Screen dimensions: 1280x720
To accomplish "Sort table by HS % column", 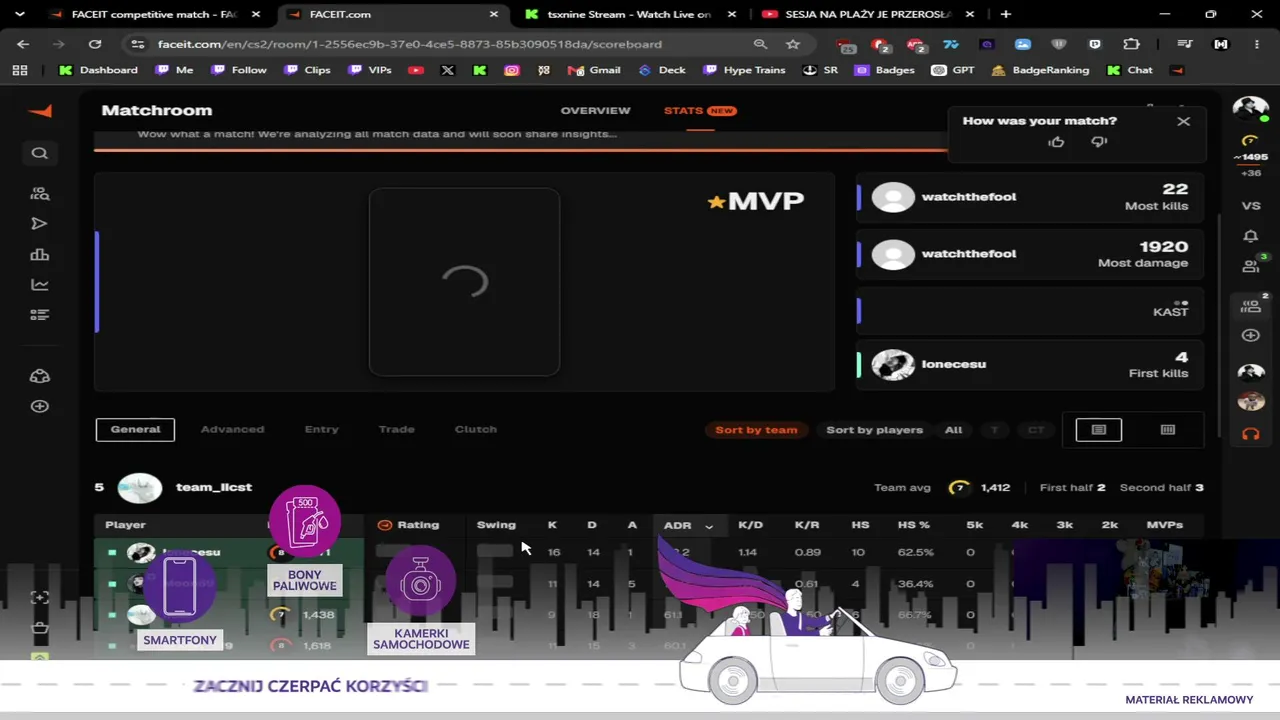I will coord(913,525).
